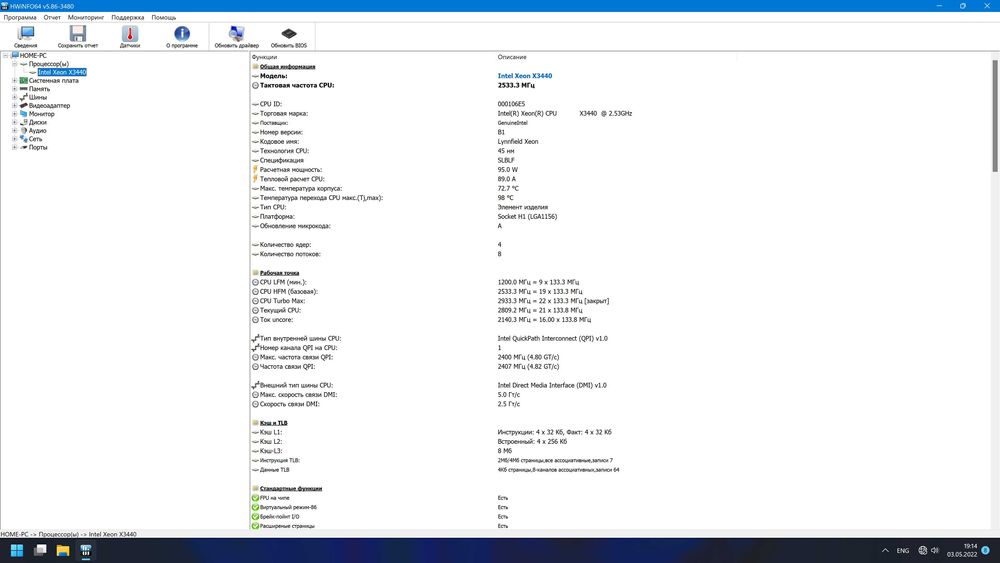
Task: Click the Lynnfield Xeon codename value
Action: [518, 142]
